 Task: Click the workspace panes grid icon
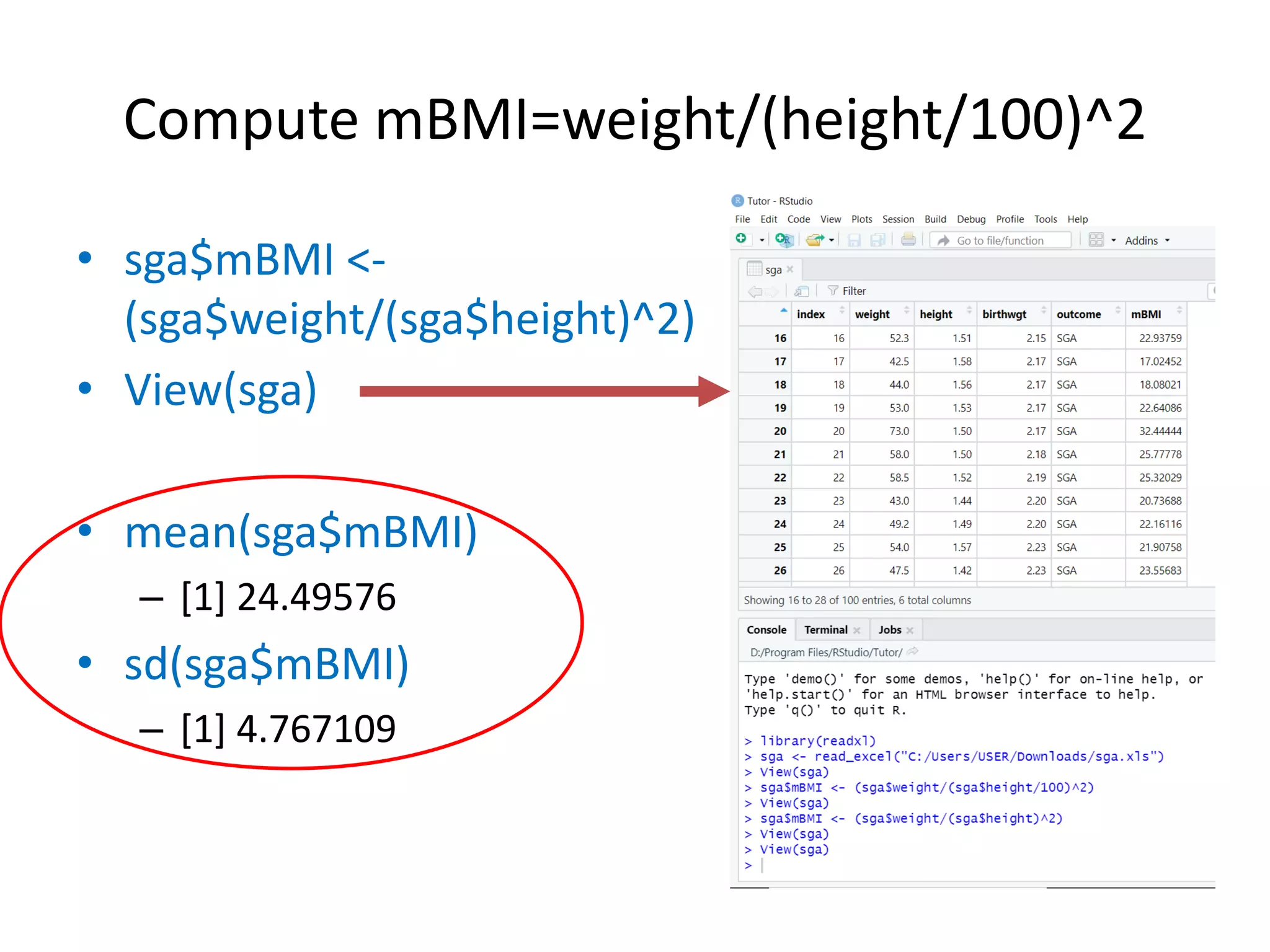click(x=1096, y=240)
